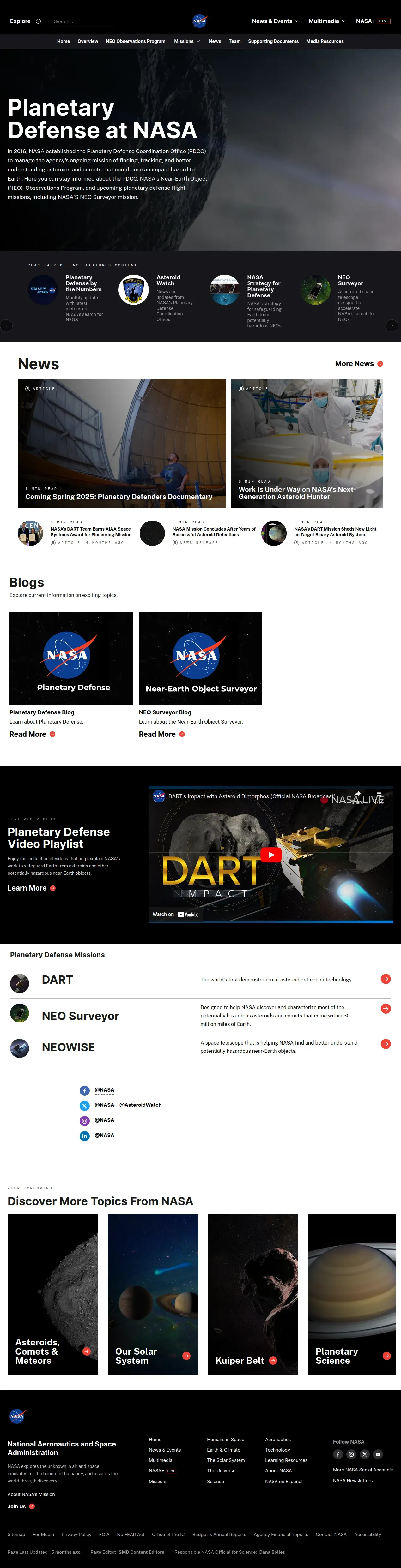
Task: Click About NASA's Mission footer link
Action: coord(31,1494)
